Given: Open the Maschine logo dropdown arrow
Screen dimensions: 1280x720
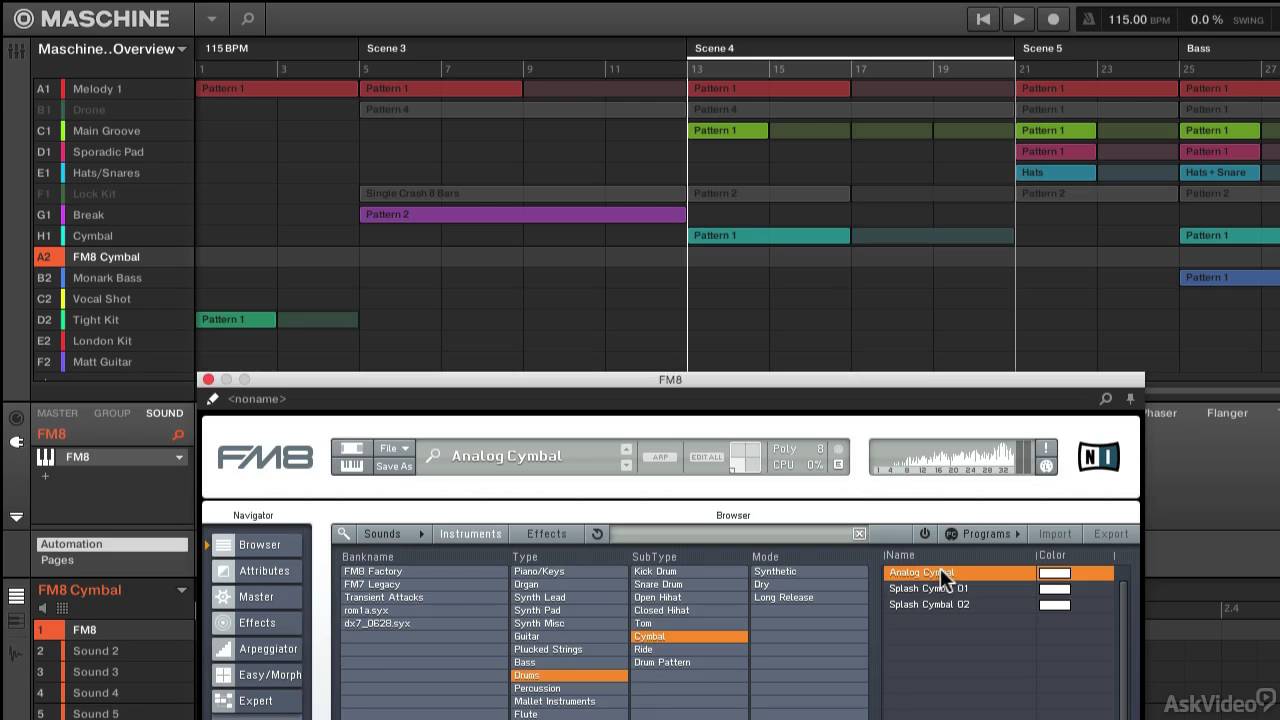Looking at the screenshot, I should 211,18.
